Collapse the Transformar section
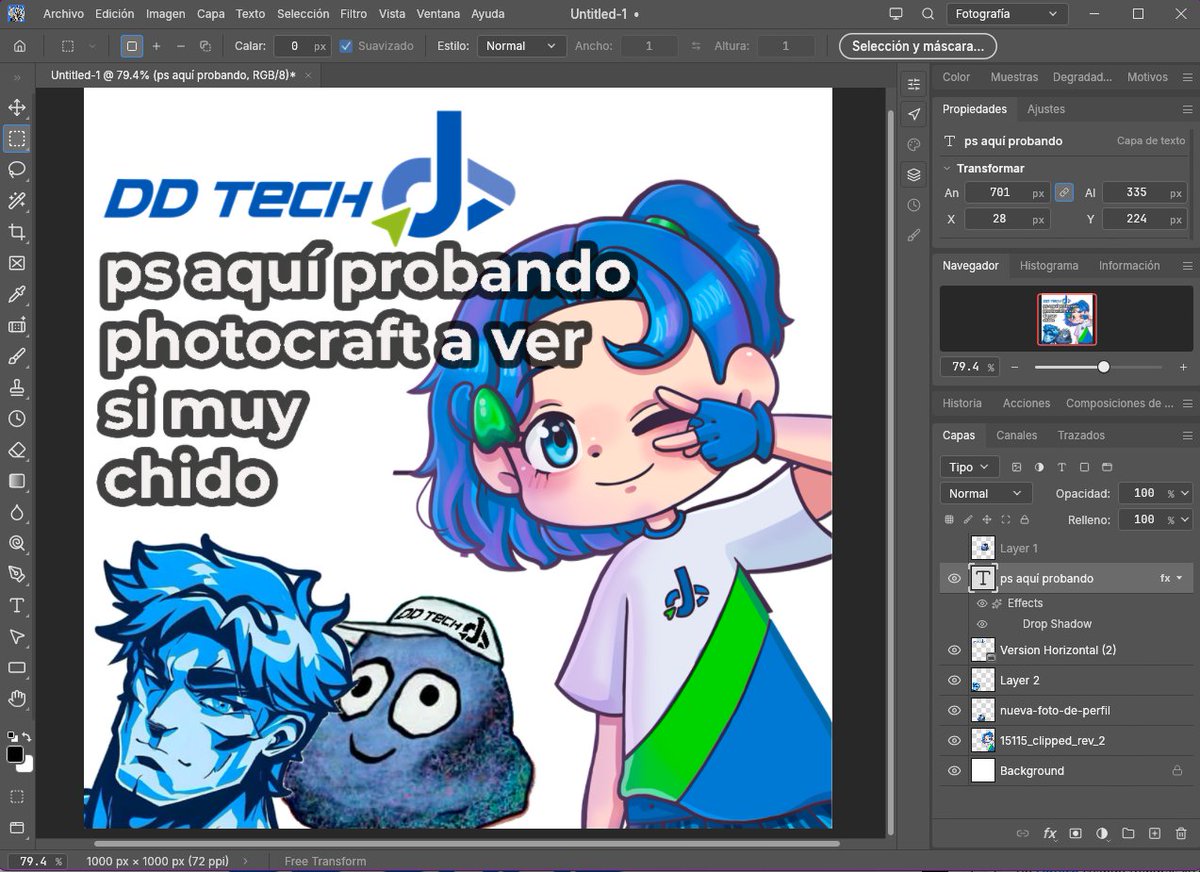The width and height of the screenshot is (1200, 872). pyautogui.click(x=947, y=168)
